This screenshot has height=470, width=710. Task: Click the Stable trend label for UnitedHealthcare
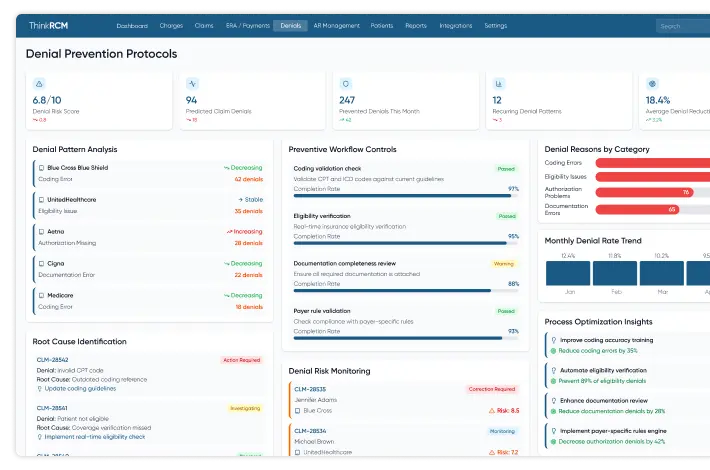click(250, 200)
